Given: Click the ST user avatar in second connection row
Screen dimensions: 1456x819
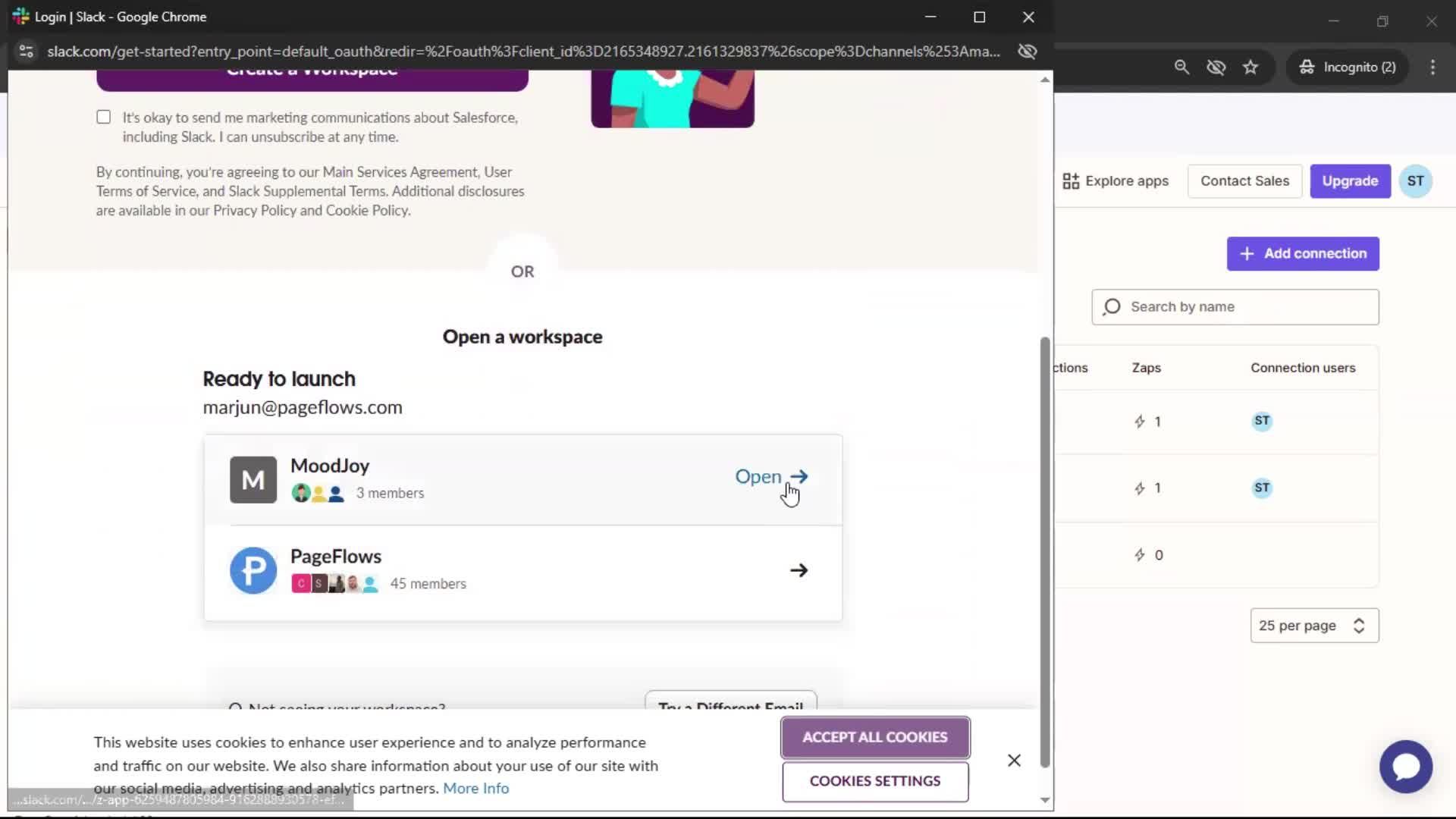Looking at the screenshot, I should coord(1262,488).
